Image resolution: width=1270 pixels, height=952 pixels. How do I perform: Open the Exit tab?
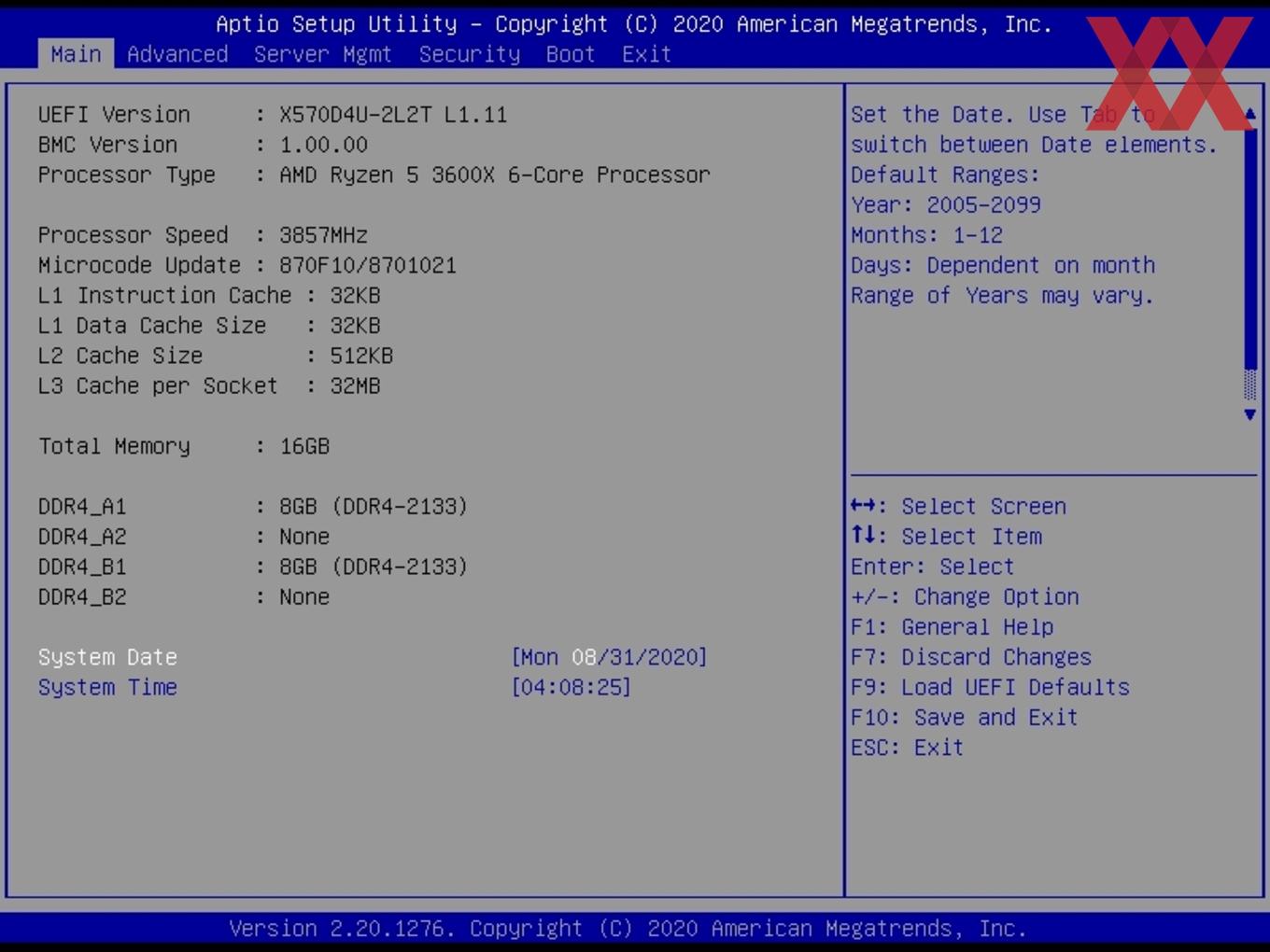coord(647,54)
